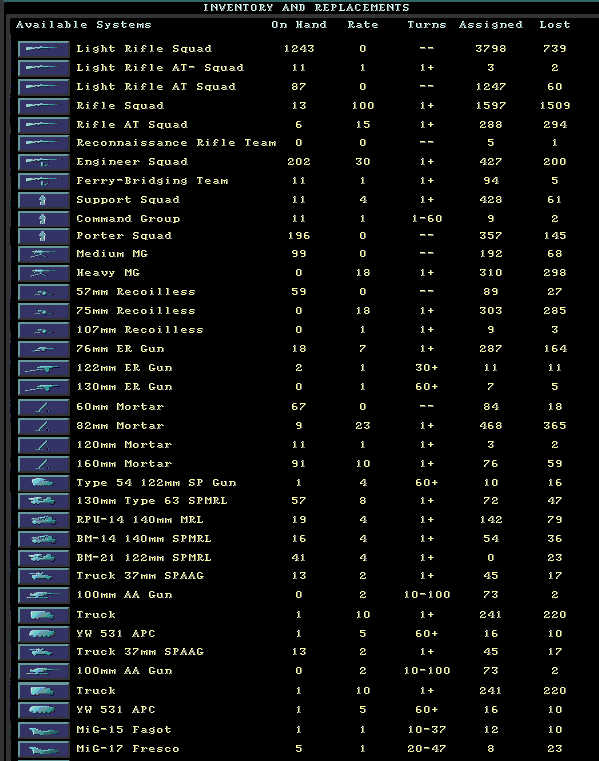Click the Rifle AT Squad icon
This screenshot has width=599, height=761.
click(x=44, y=125)
